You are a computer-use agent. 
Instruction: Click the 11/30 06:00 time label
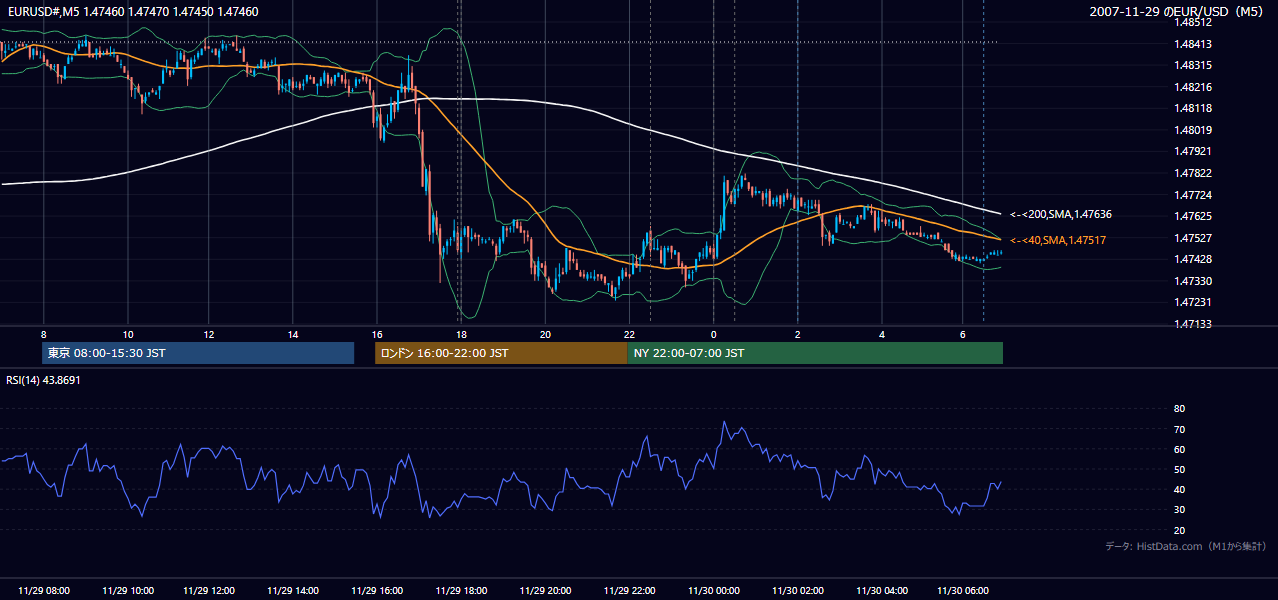tap(964, 590)
